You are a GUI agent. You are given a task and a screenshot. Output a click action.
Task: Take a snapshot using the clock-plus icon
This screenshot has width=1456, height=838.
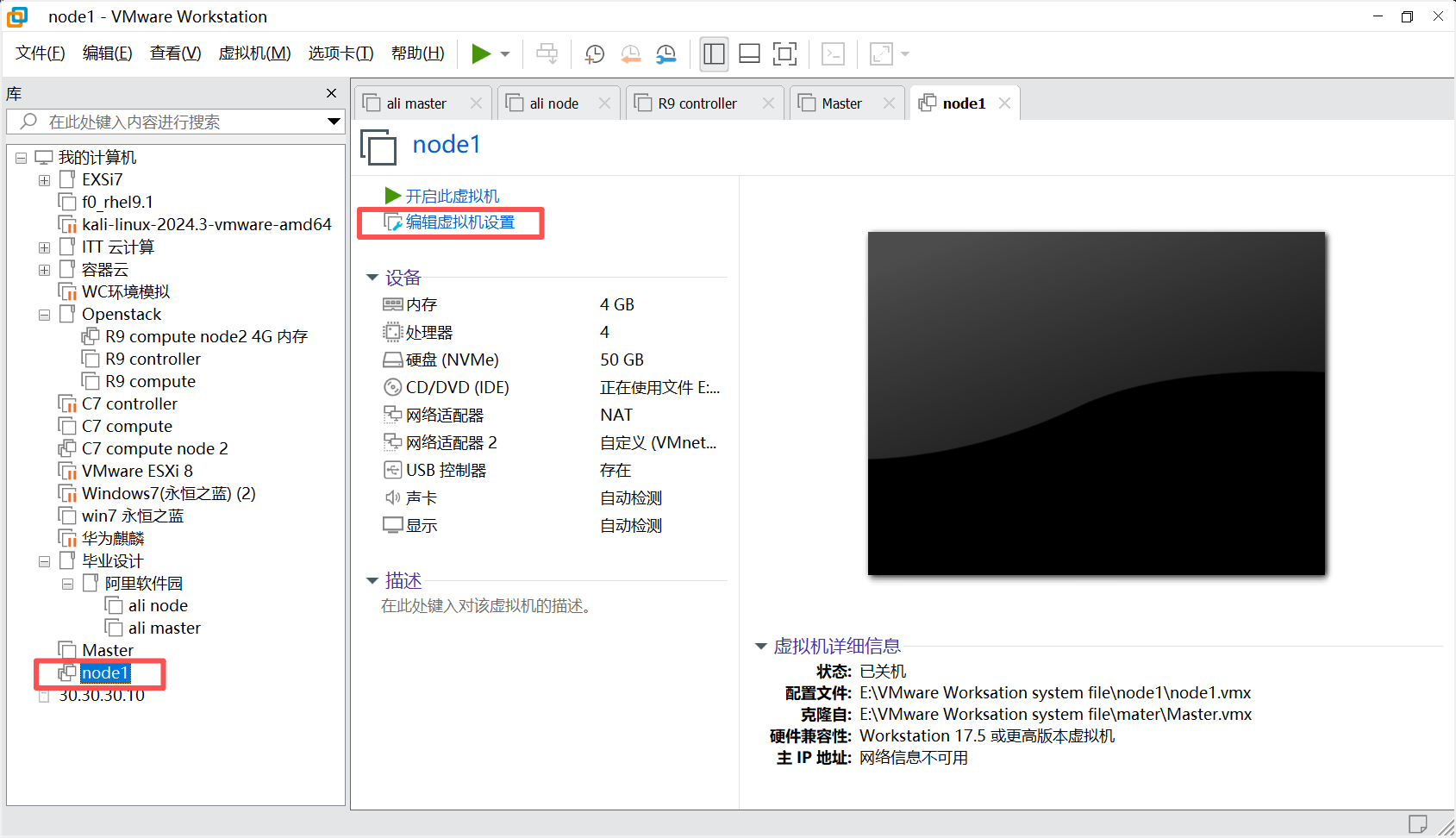click(594, 54)
